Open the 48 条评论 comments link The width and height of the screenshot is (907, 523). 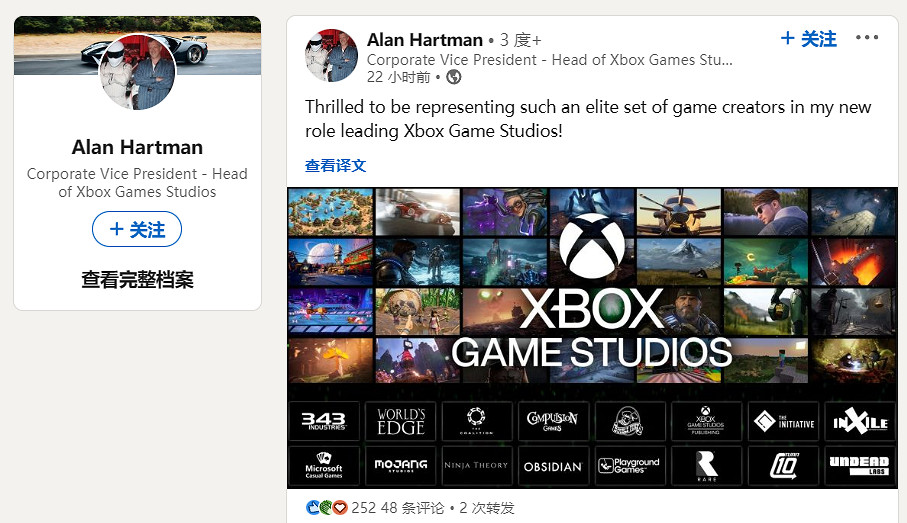[412, 508]
